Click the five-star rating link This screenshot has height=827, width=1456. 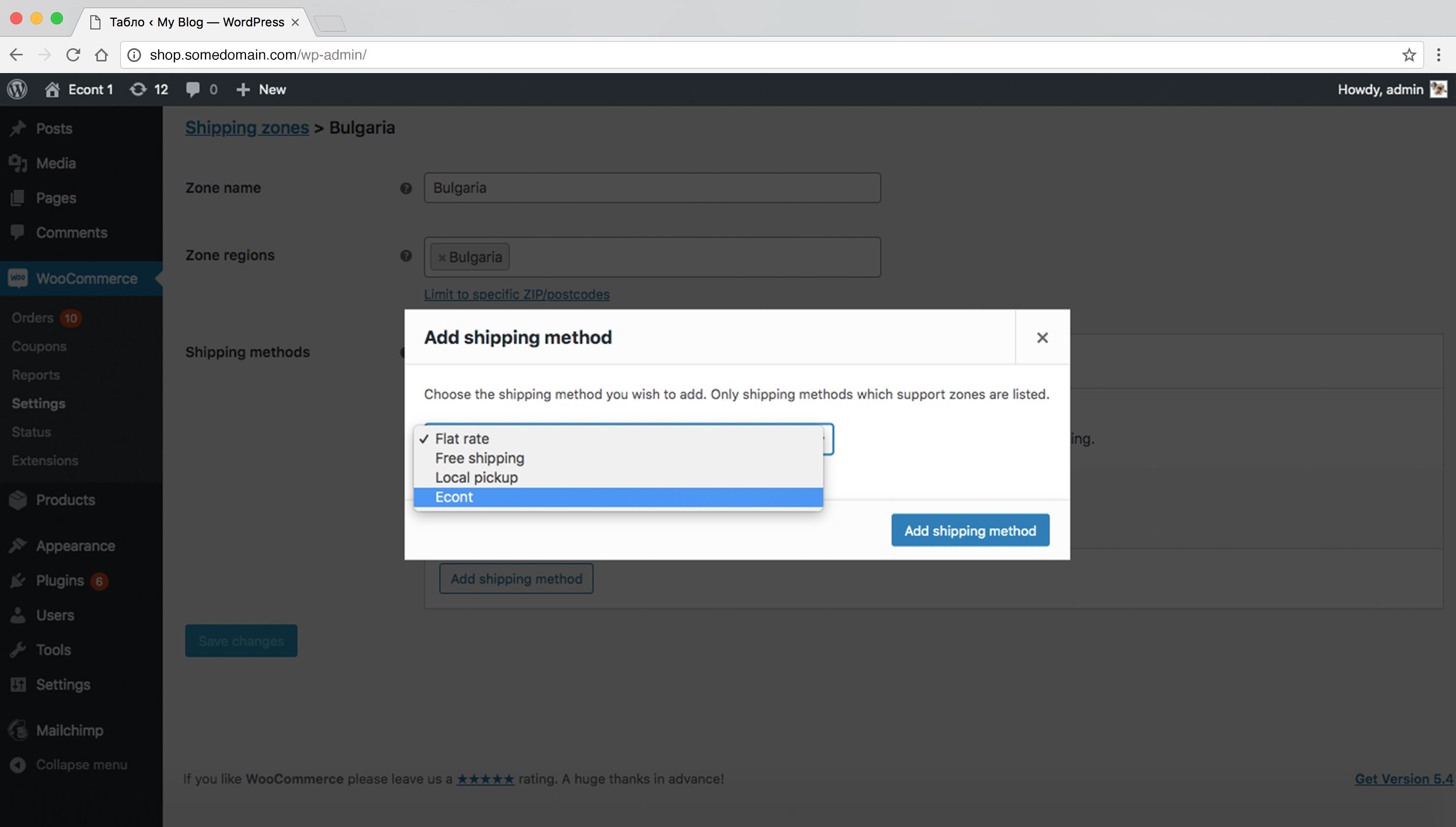(486, 779)
